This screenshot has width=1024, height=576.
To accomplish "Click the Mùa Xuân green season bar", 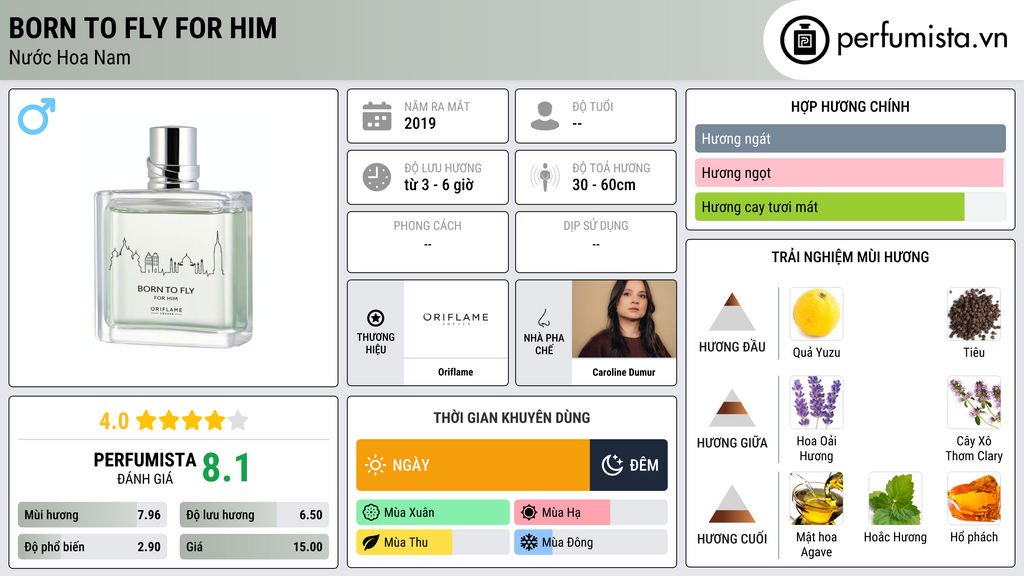I will (x=433, y=513).
